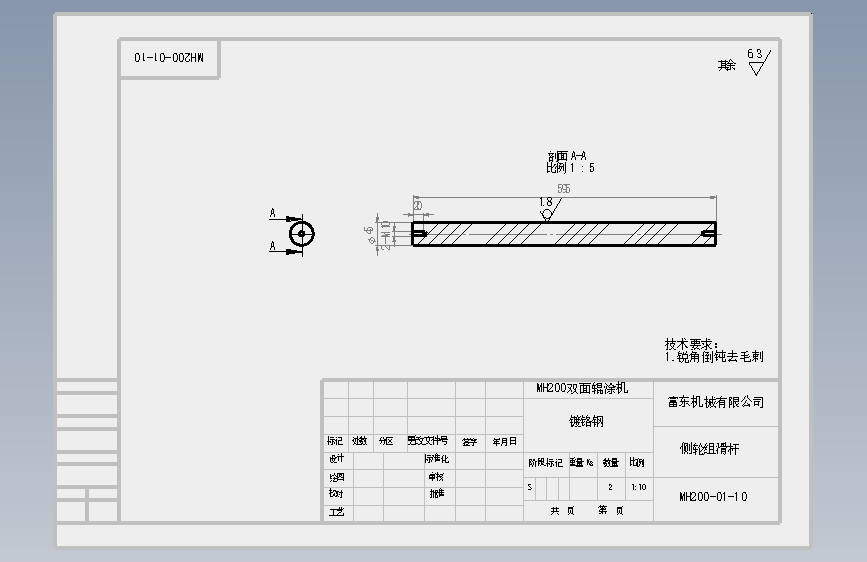Click the '审核' cell
This screenshot has height=562, width=867.
tap(436, 476)
